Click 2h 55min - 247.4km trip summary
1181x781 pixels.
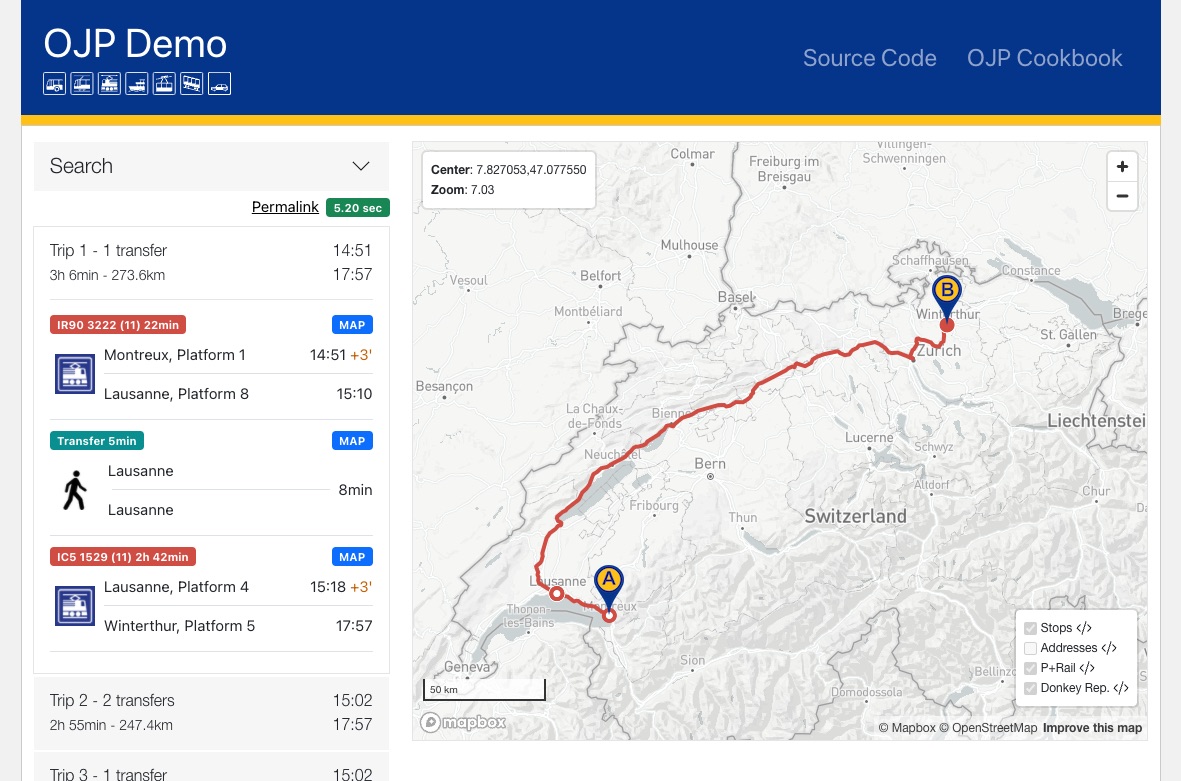111,725
